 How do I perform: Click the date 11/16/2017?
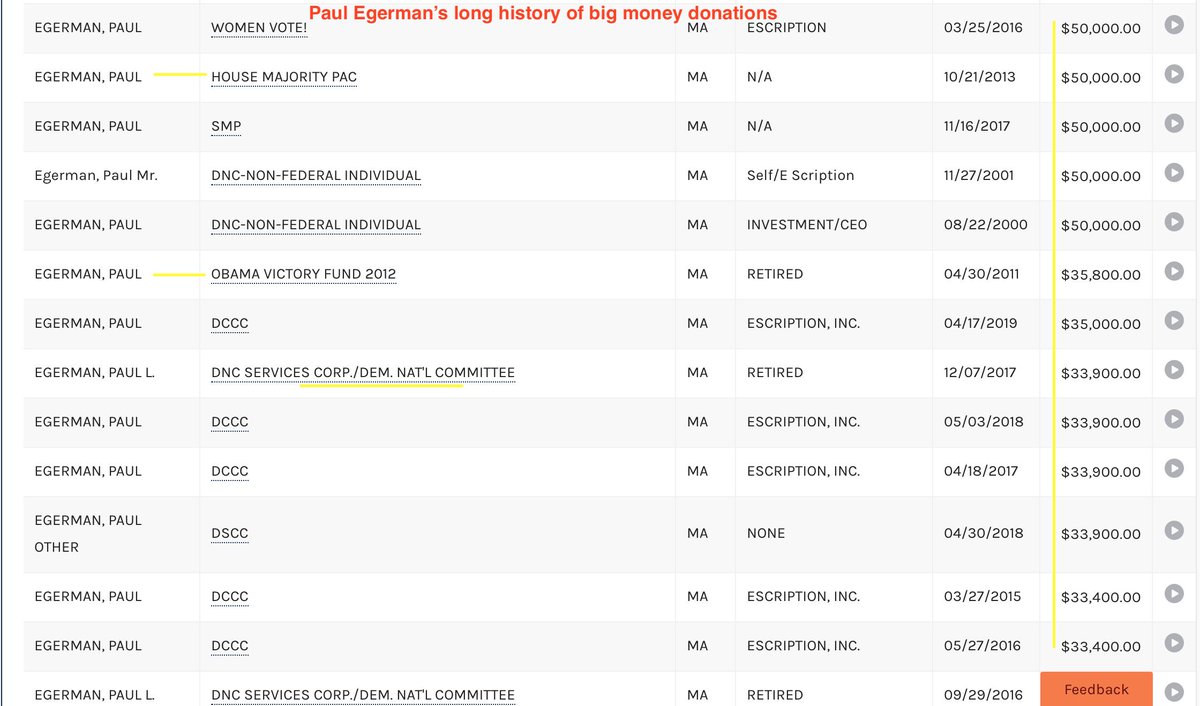(977, 126)
